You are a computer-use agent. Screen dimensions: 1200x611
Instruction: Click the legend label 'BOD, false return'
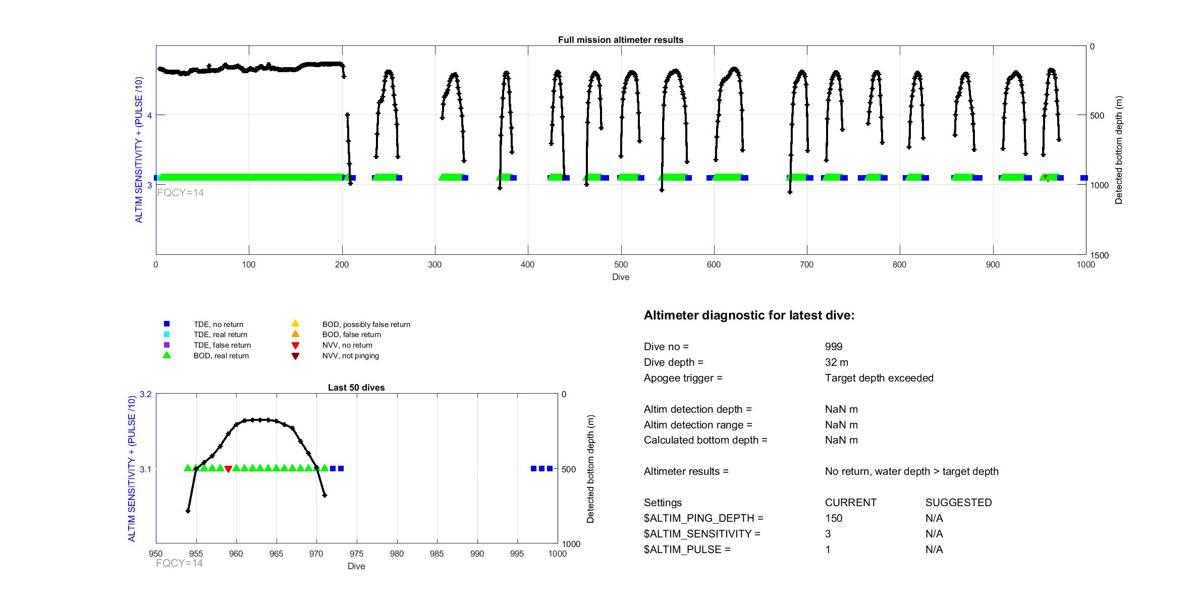click(x=351, y=335)
